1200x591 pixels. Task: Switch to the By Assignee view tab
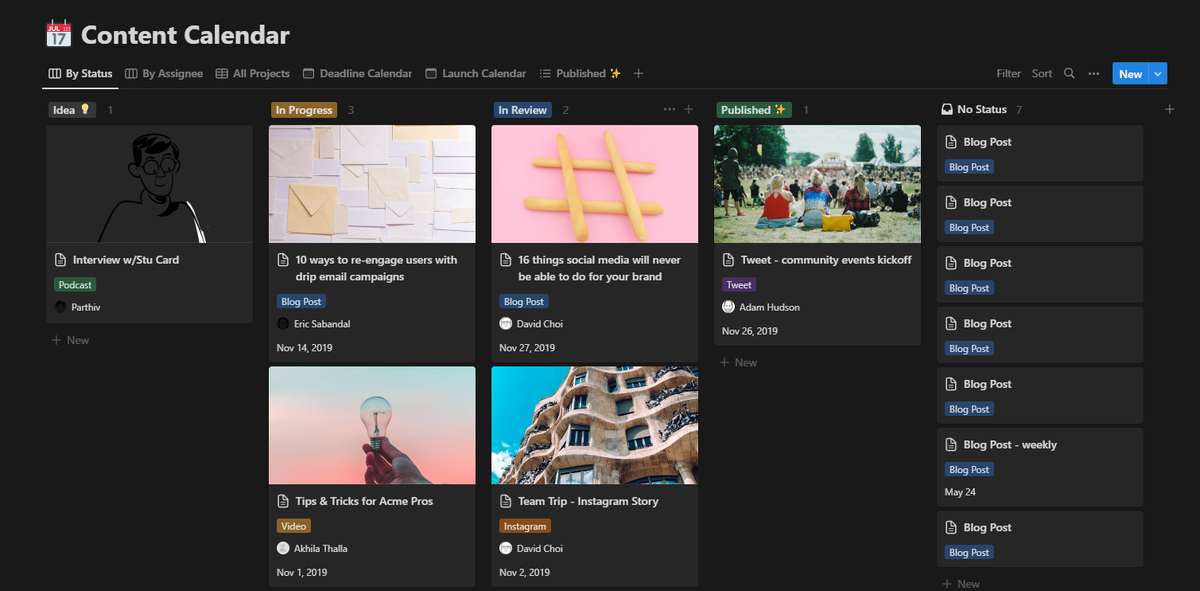[164, 73]
